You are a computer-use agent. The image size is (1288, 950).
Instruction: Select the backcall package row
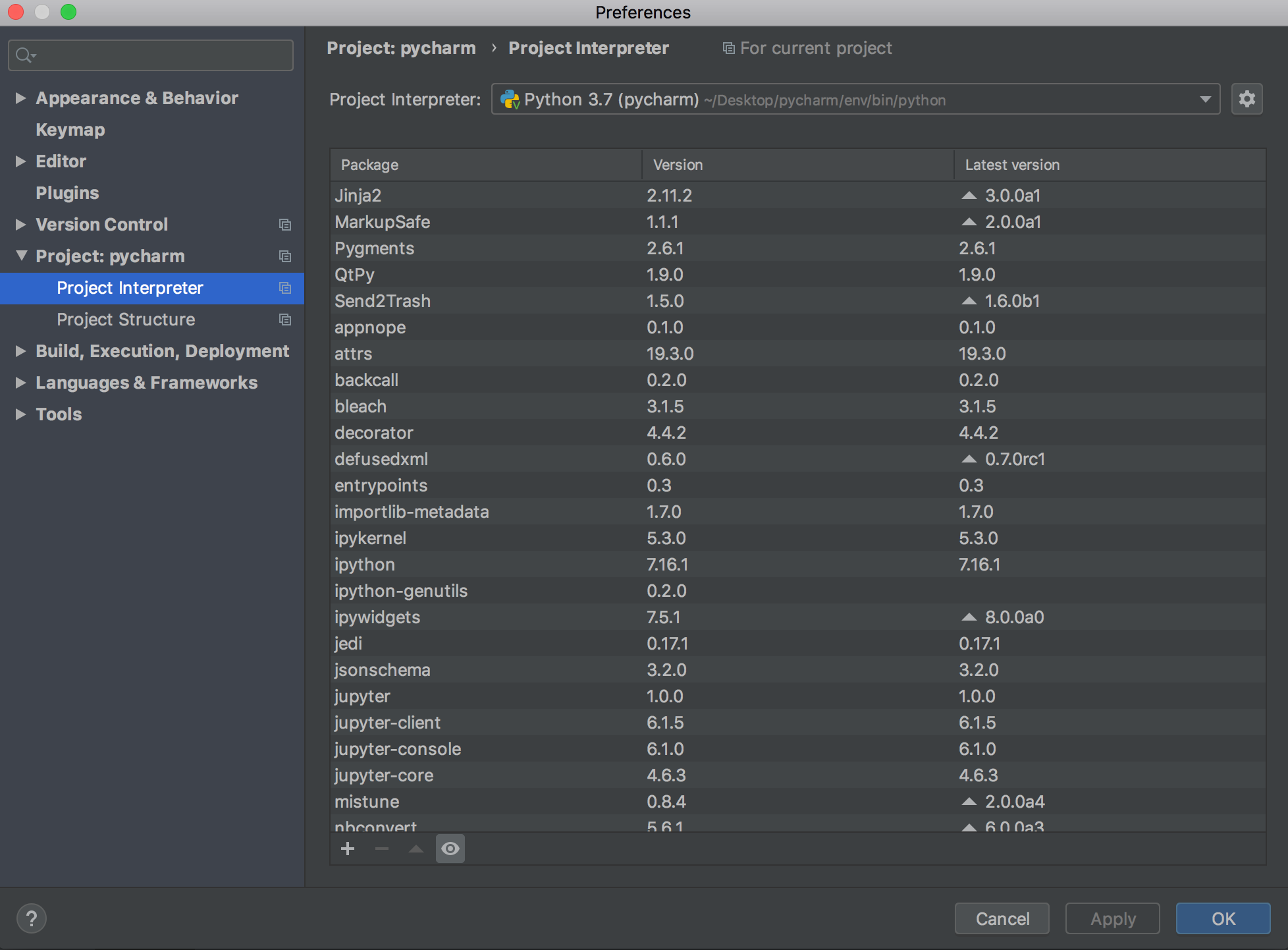[798, 380]
